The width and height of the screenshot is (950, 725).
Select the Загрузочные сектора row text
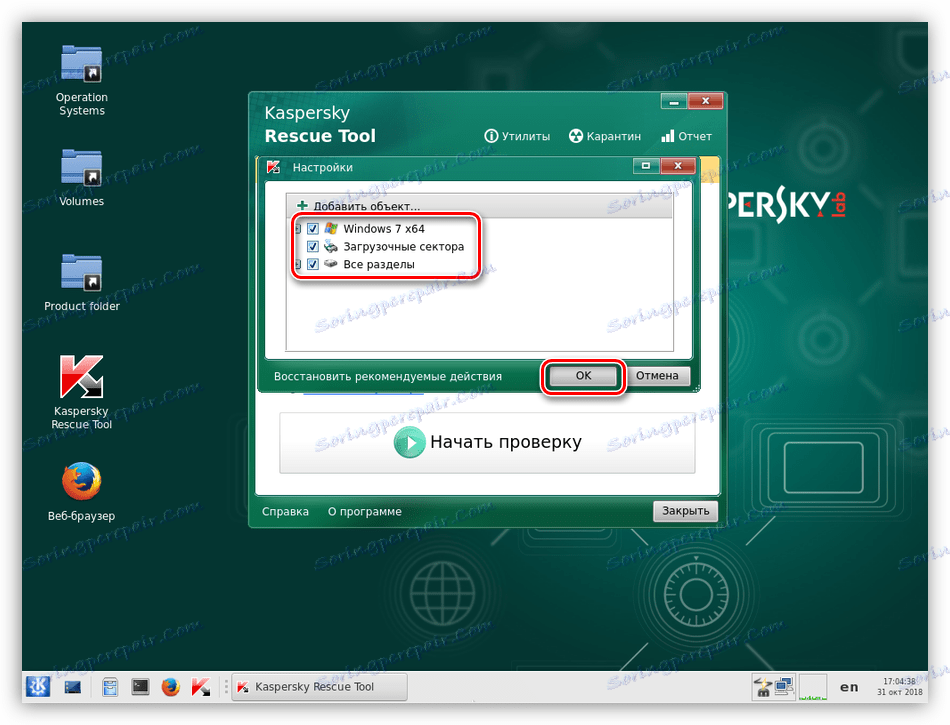click(404, 247)
